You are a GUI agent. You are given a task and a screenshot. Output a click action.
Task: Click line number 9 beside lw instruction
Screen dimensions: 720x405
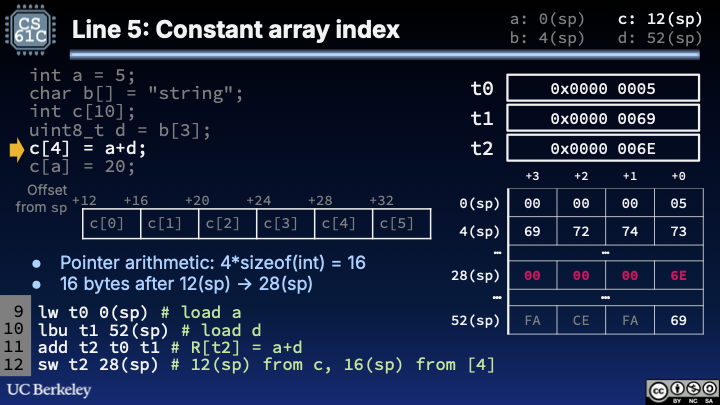pyautogui.click(x=18, y=309)
